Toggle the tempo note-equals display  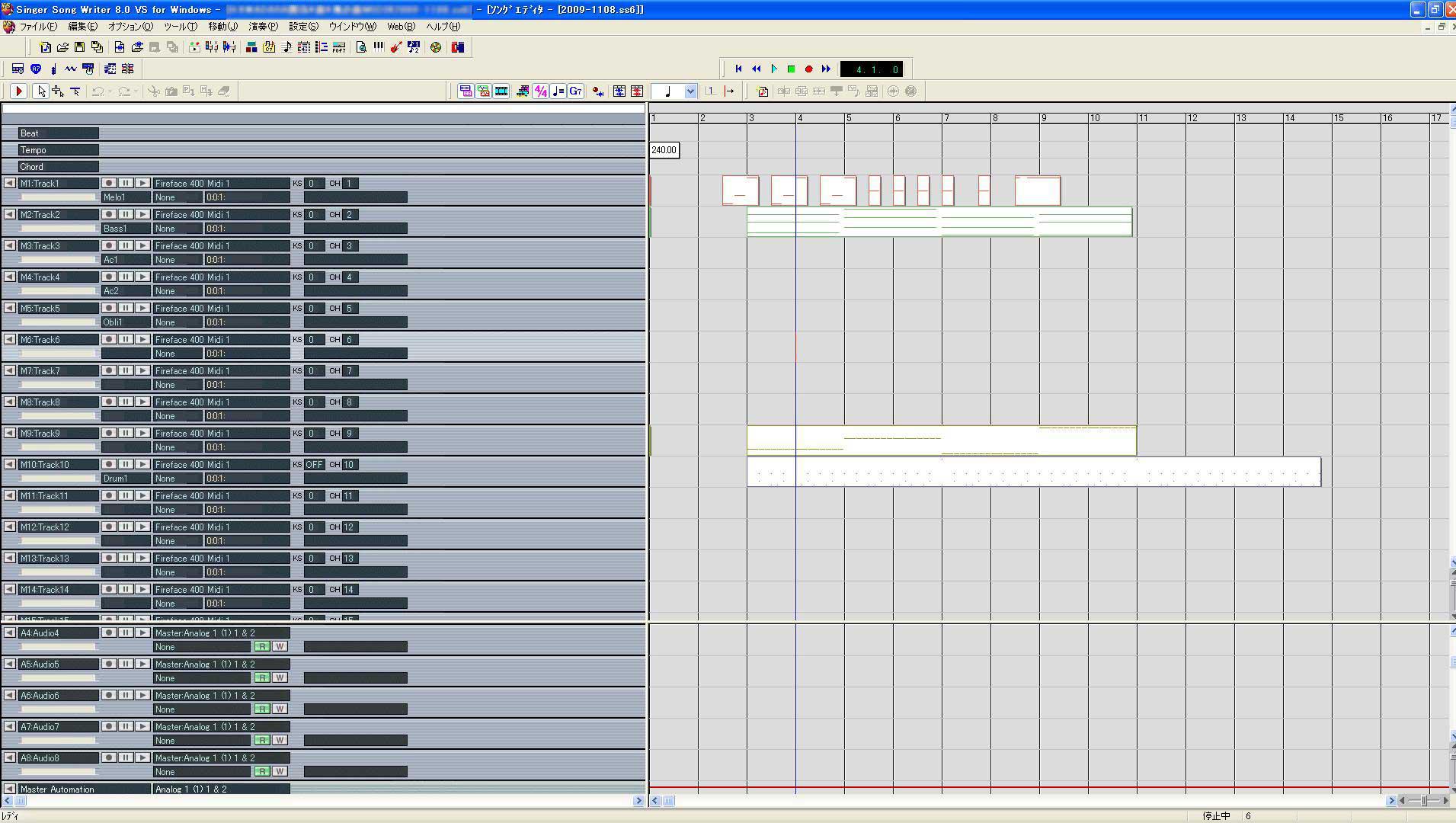coord(558,91)
